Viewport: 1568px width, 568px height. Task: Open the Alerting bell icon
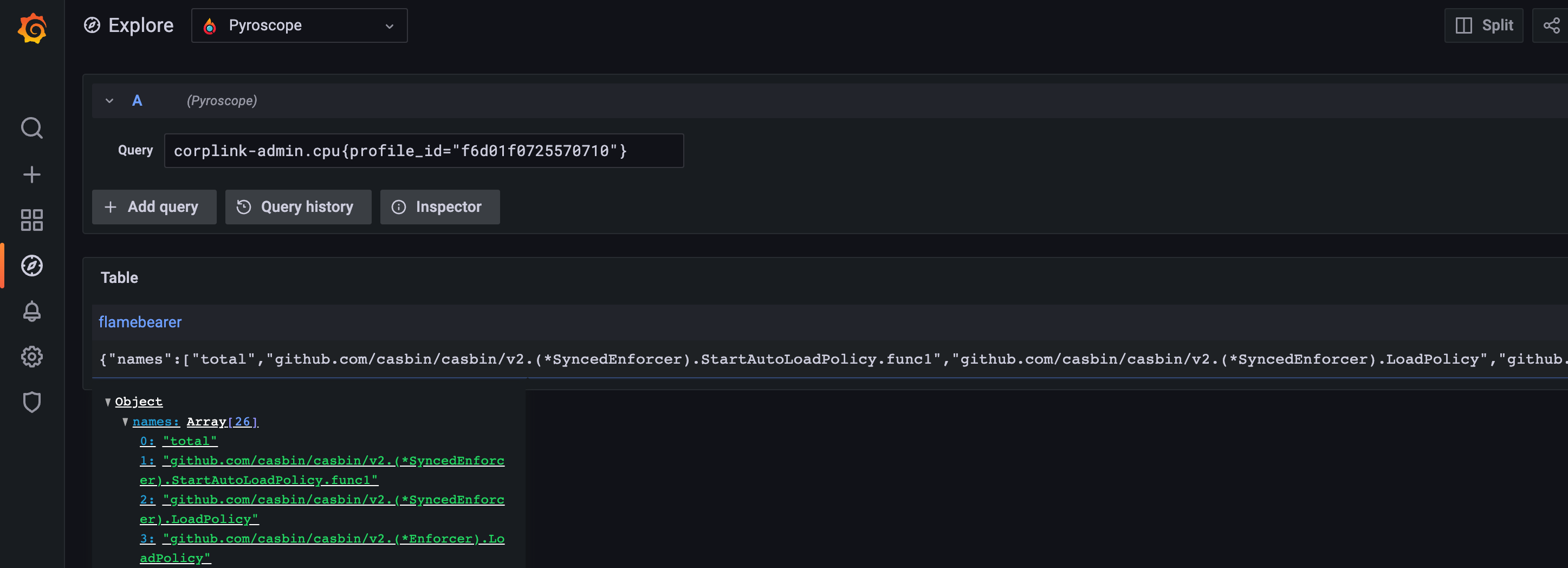click(31, 312)
